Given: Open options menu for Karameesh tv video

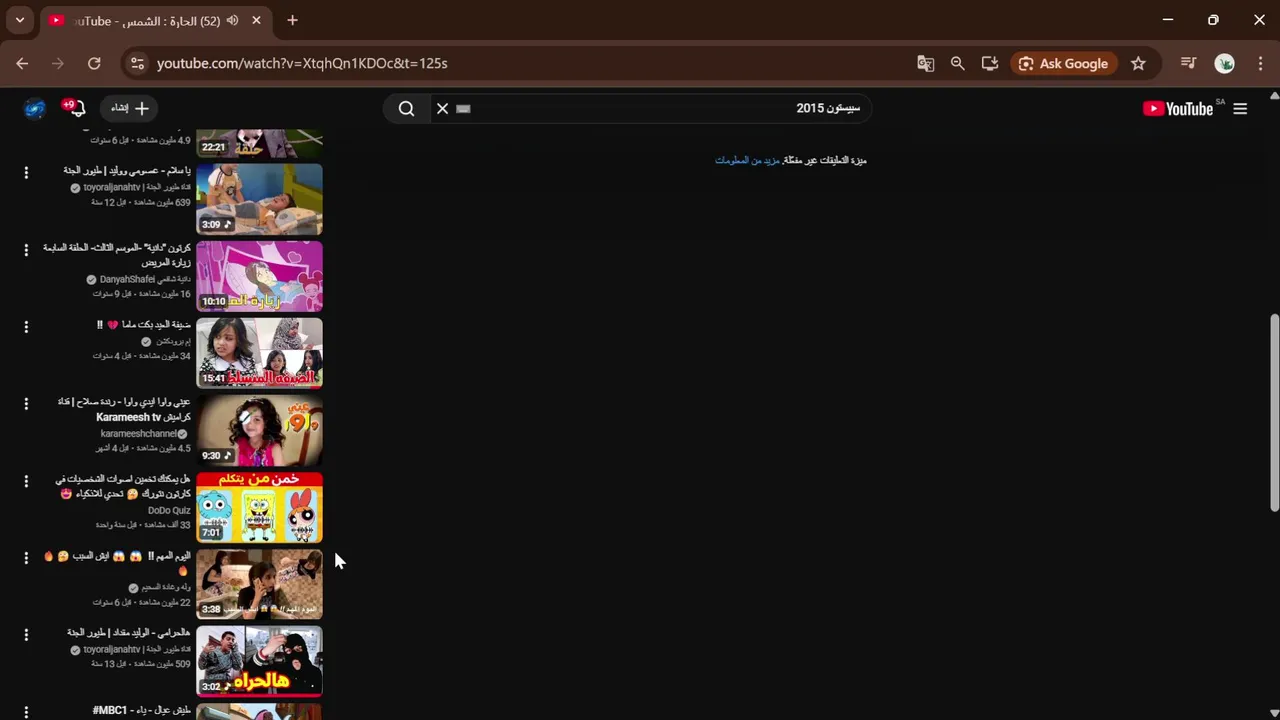Looking at the screenshot, I should pos(26,403).
